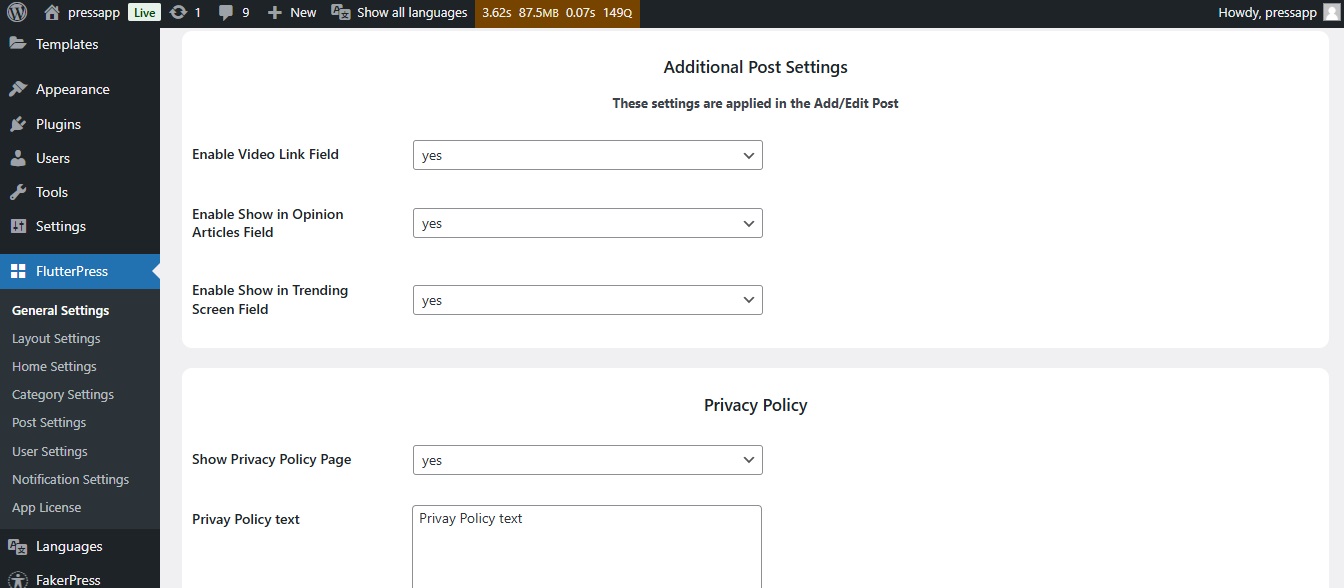Click inside Privay Policy text textarea

point(587,546)
